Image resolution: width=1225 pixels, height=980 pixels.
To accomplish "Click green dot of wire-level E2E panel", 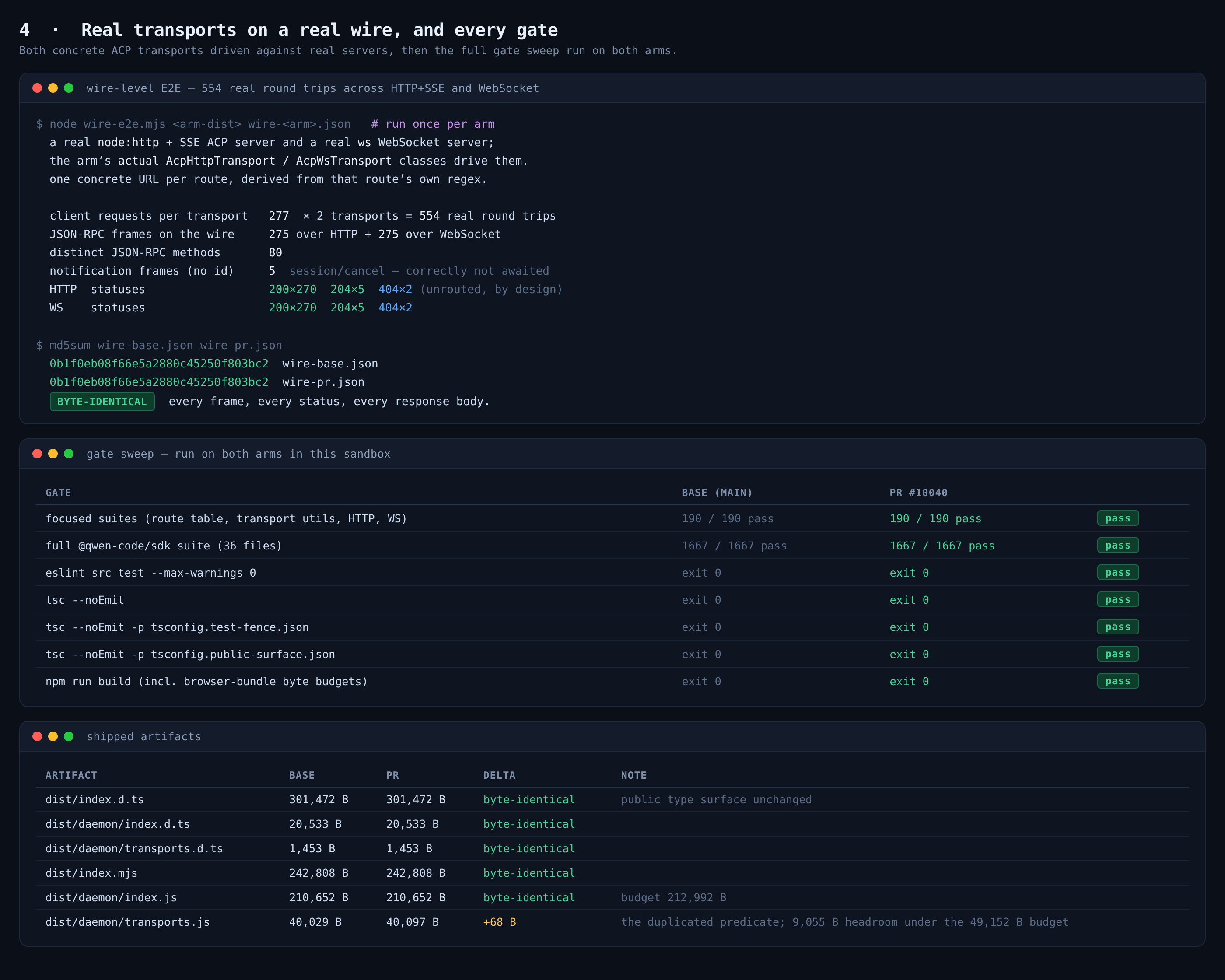I will pyautogui.click(x=69, y=88).
